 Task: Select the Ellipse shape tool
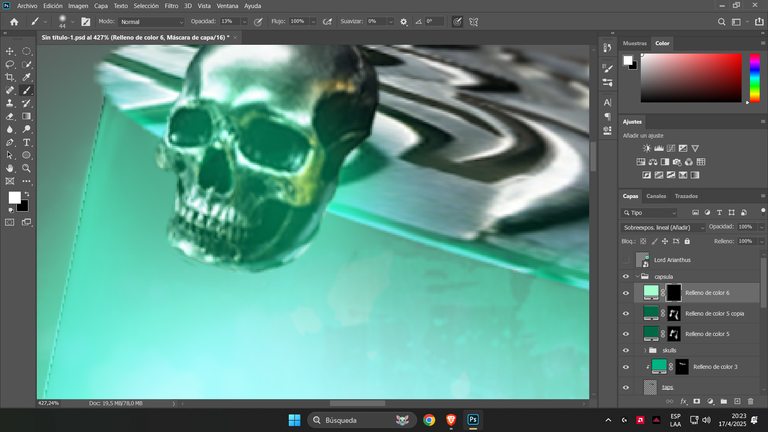[26, 155]
